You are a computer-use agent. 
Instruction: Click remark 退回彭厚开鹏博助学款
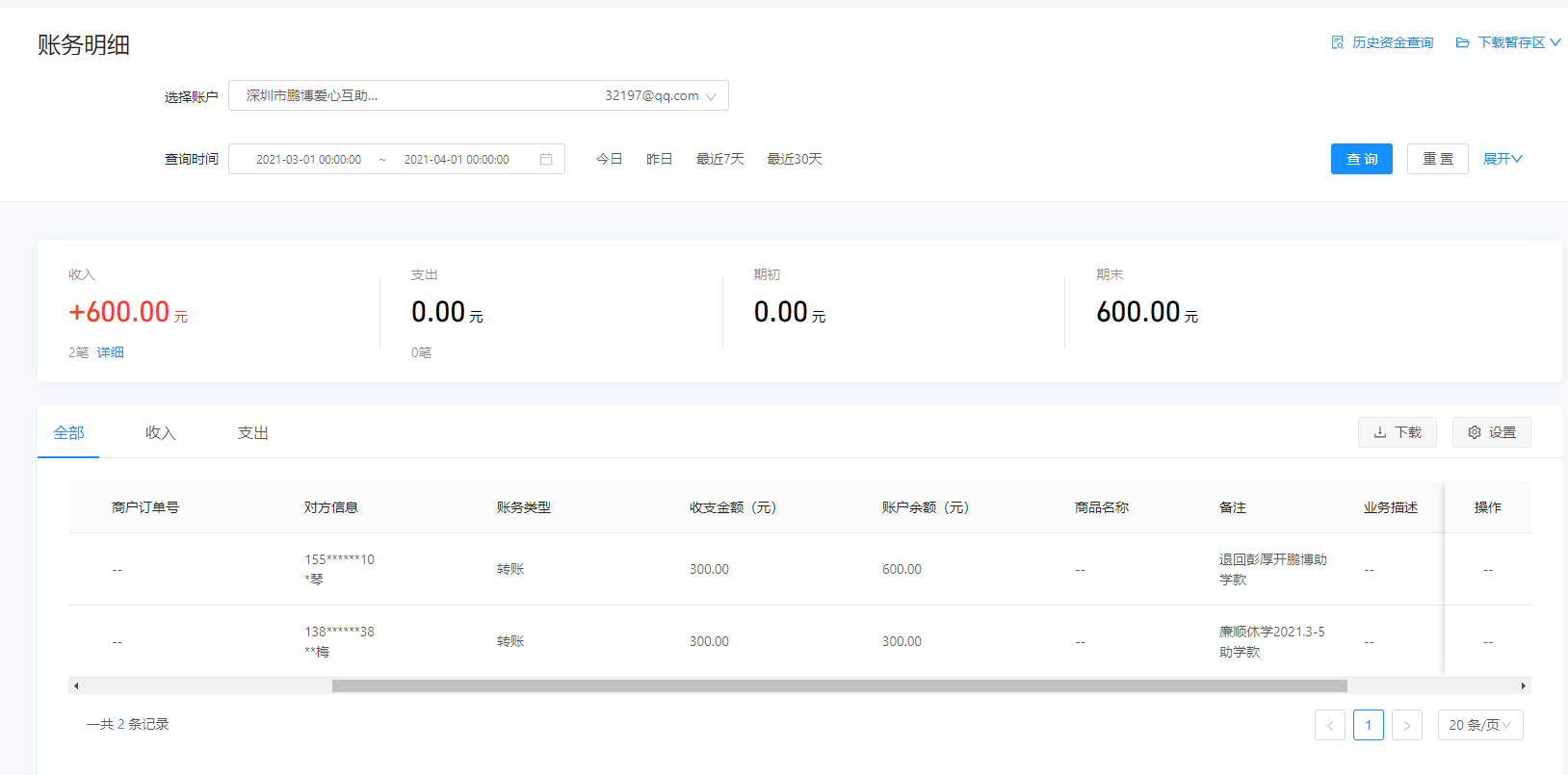point(1273,569)
